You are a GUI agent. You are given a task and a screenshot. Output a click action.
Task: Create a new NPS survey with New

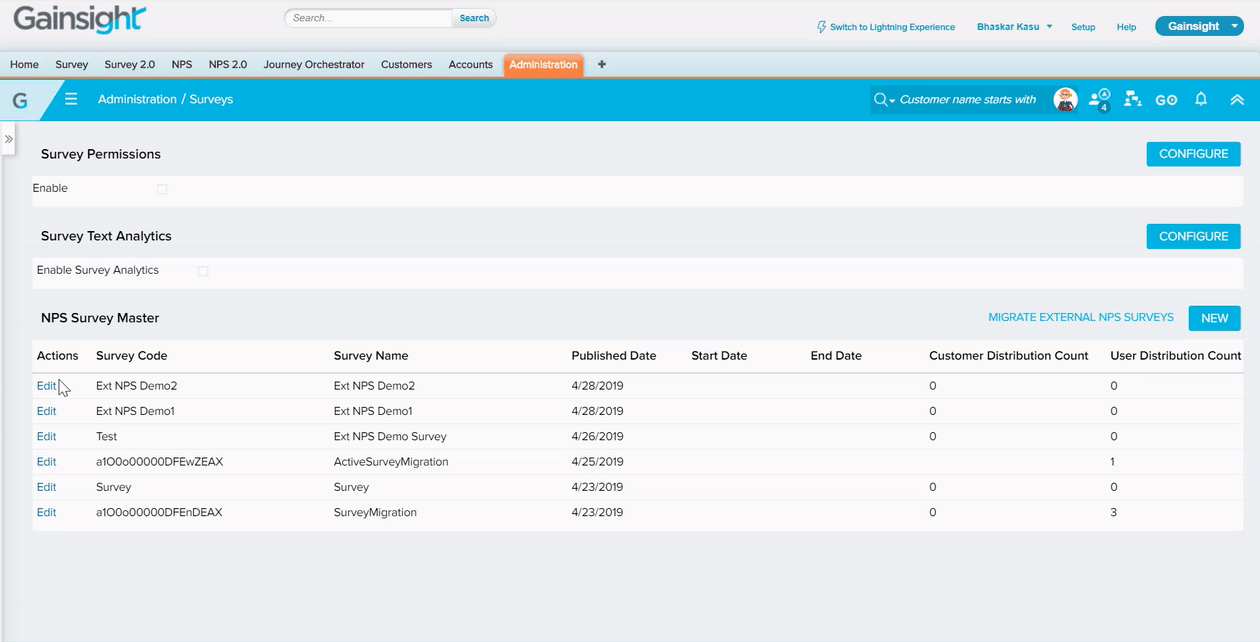[x=1214, y=318]
